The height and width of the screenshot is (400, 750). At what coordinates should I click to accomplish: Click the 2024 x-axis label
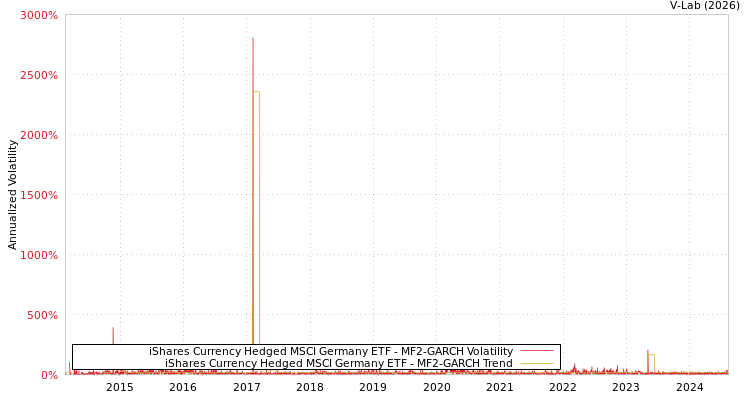(690, 387)
